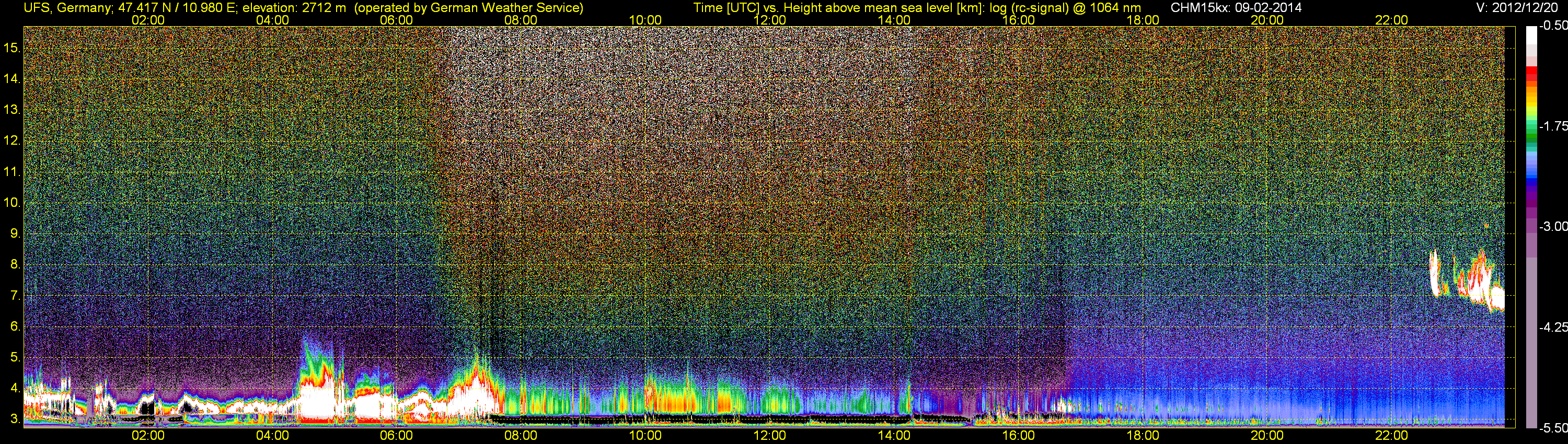Viewport: 1568px width, 444px height.
Task: Select the 22:00 marker on the bottom axis
Action: (x=1391, y=436)
